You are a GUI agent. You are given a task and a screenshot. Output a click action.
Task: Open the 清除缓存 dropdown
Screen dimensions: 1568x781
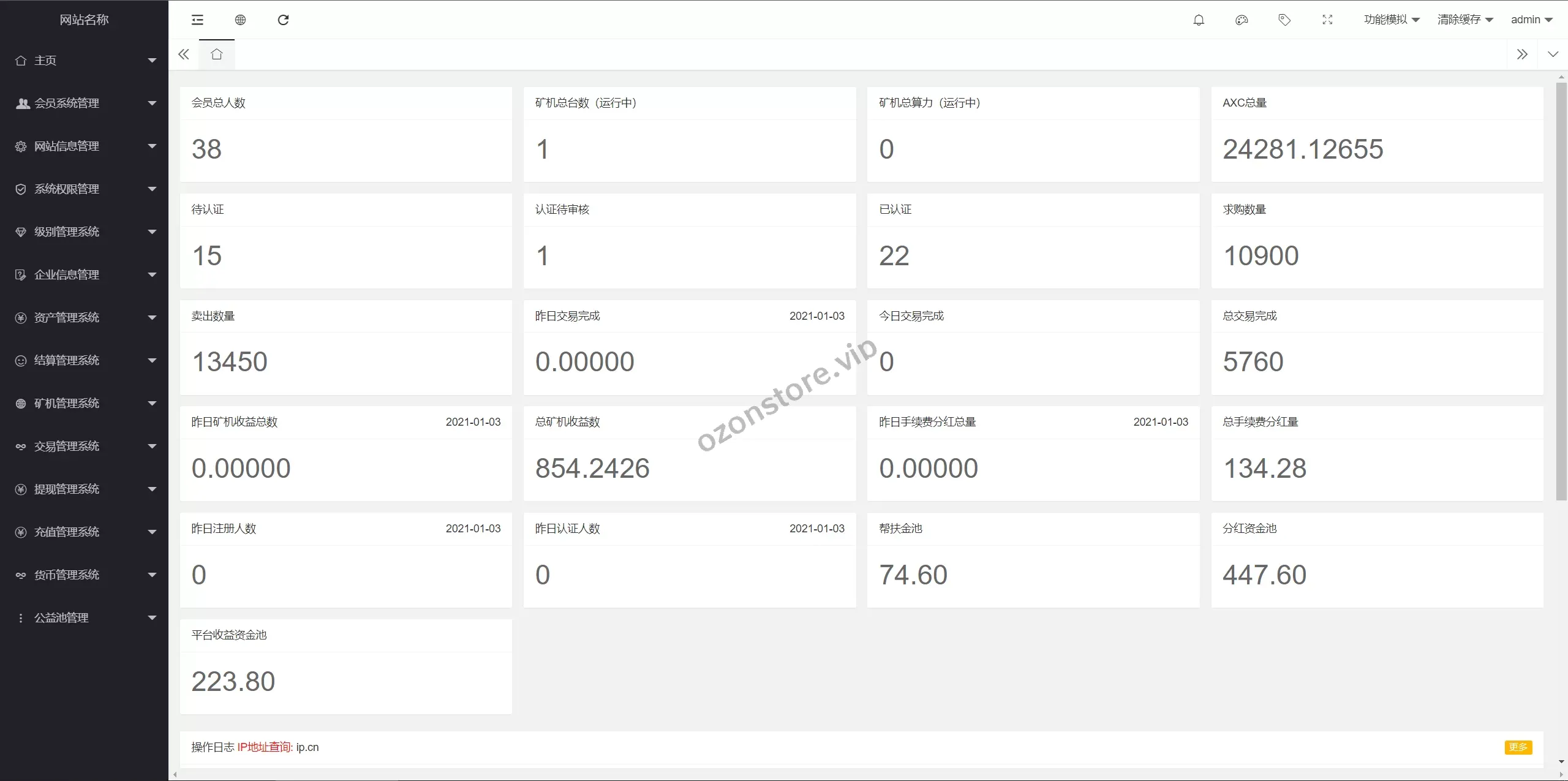tap(1464, 20)
